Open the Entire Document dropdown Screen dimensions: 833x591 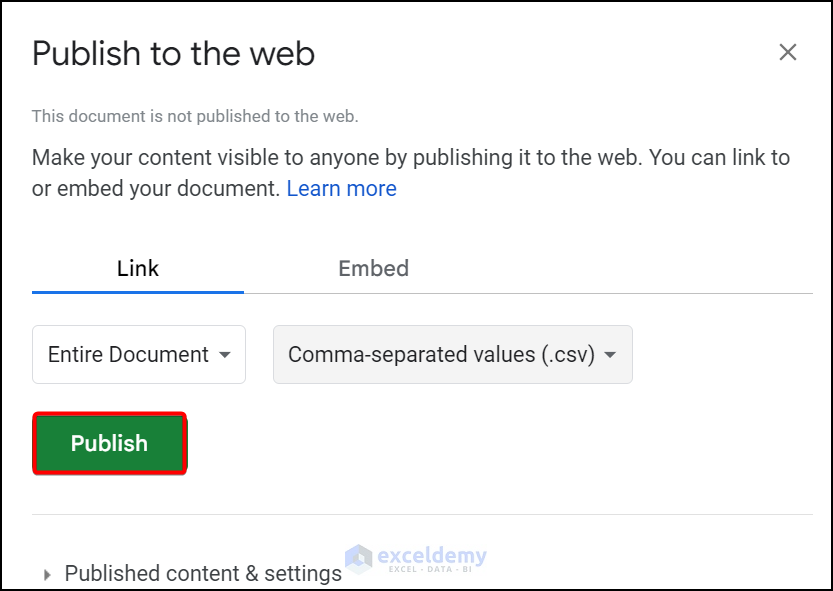[x=139, y=354]
